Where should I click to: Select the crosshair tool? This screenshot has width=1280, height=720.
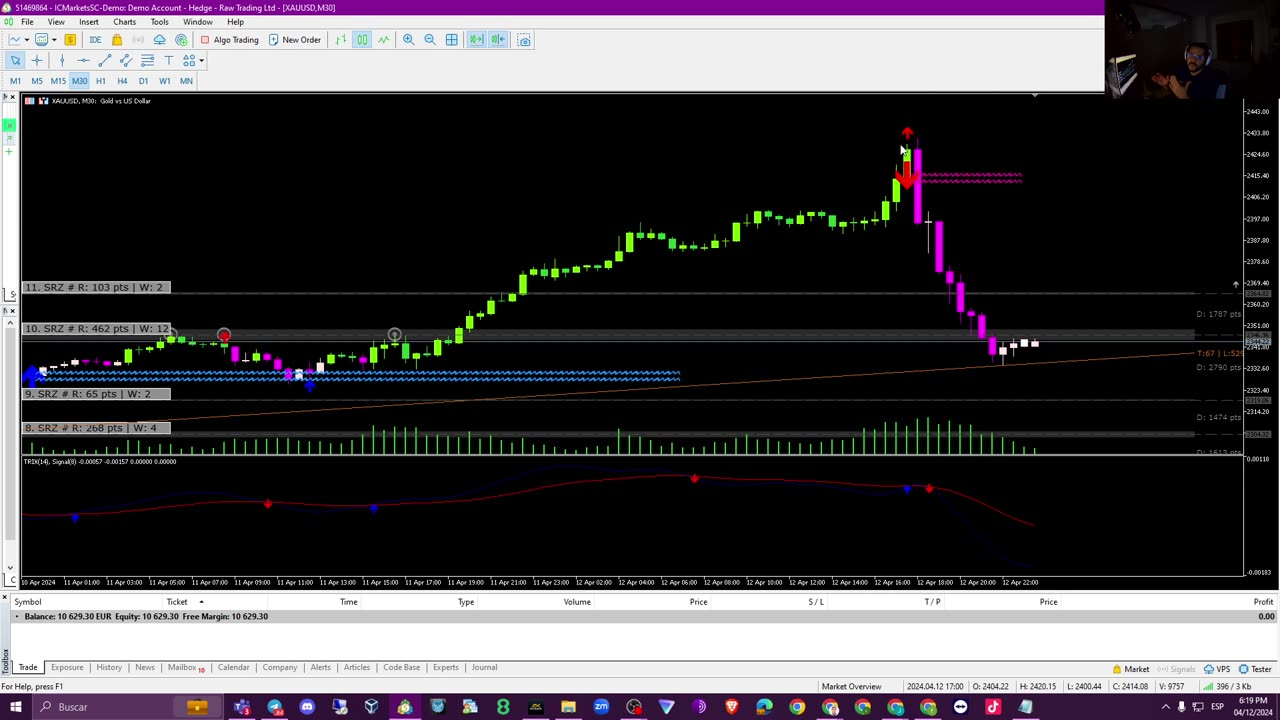pyautogui.click(x=37, y=61)
